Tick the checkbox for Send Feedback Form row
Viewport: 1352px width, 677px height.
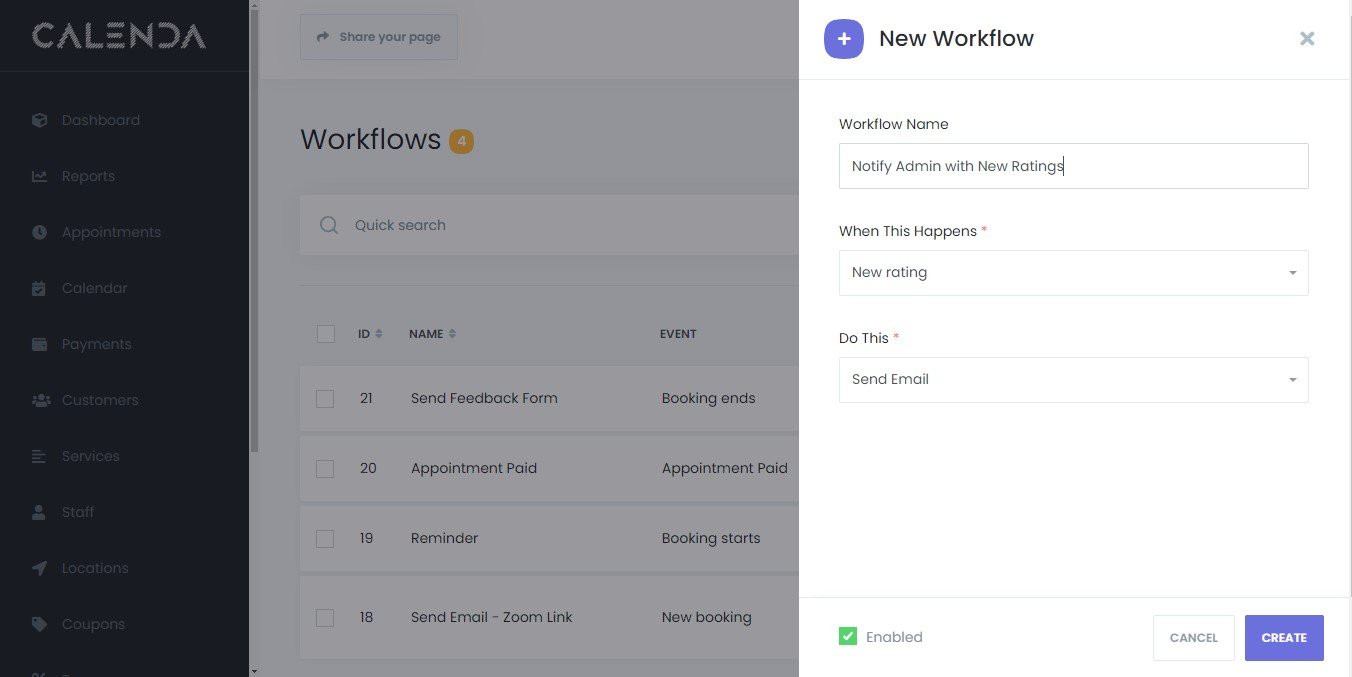pos(325,398)
